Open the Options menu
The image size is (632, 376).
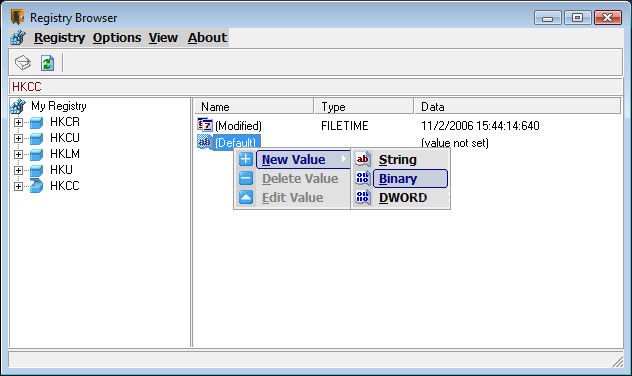(117, 37)
